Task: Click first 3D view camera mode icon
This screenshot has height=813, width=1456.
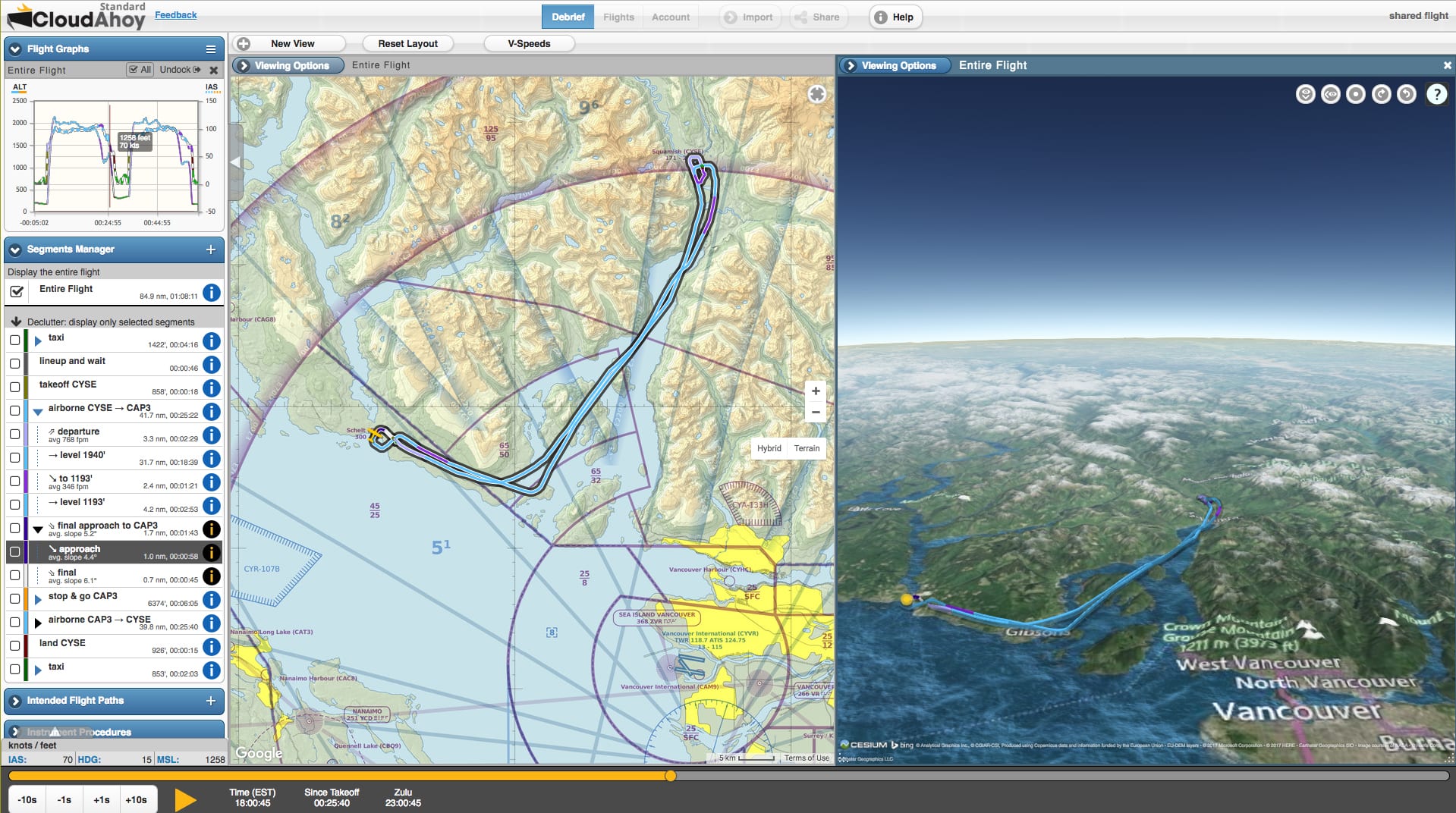Action: click(x=1305, y=94)
